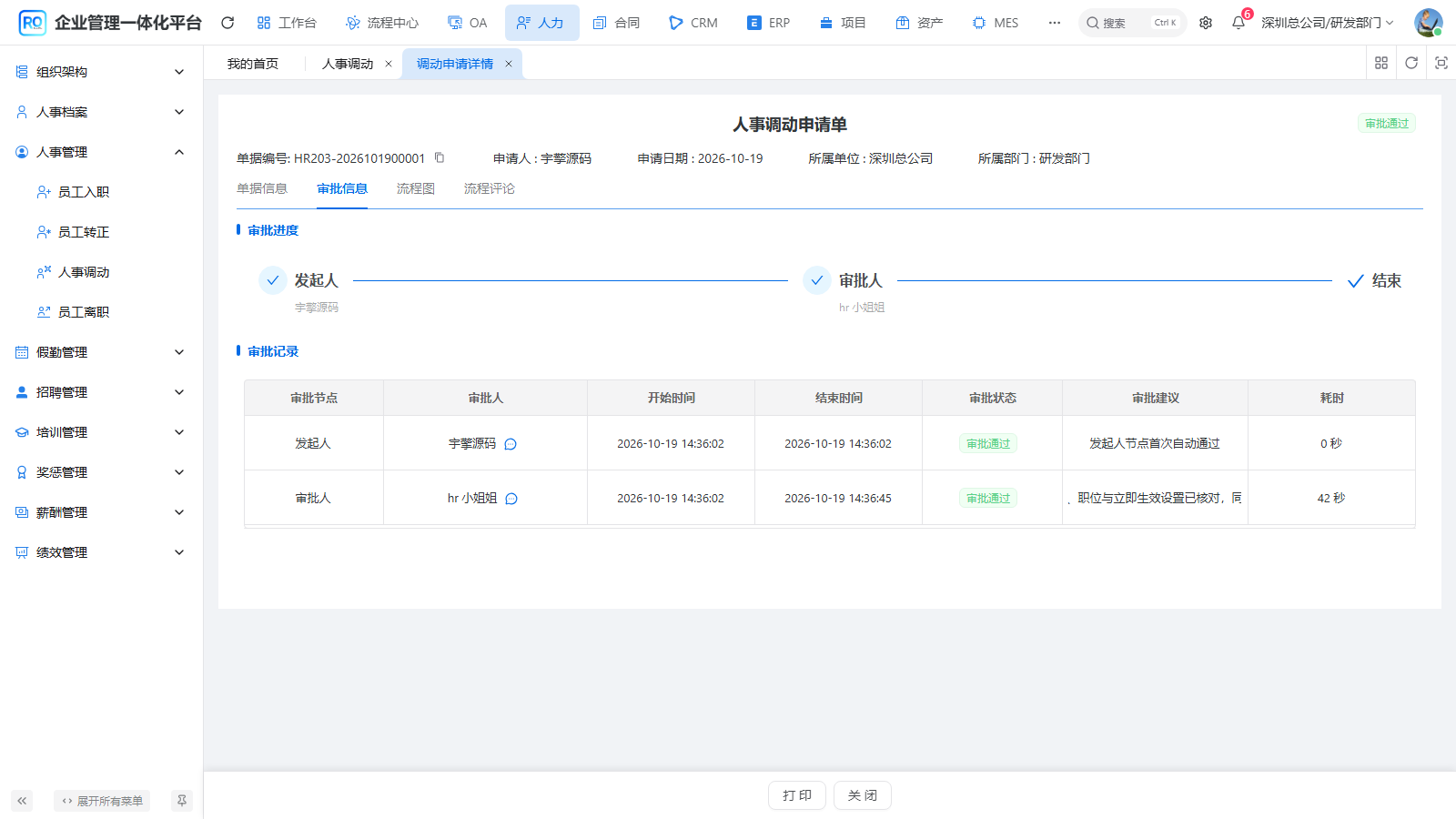Screen dimensions: 1456x819
Task: Open chat icon next to 宇擎源码 in table
Action: pos(511,444)
